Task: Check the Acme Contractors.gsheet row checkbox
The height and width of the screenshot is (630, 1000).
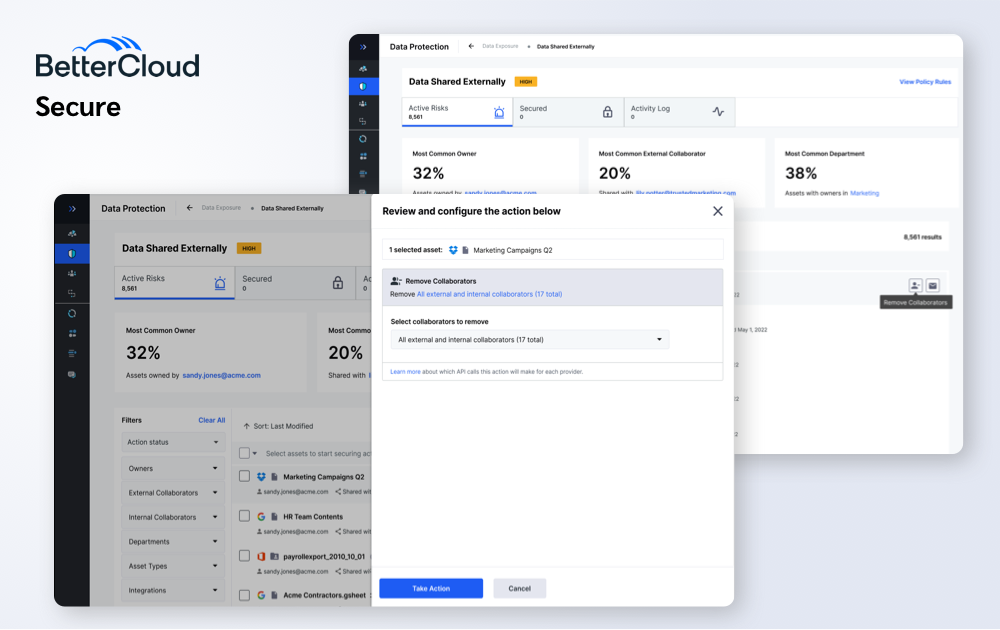Action: click(x=244, y=596)
